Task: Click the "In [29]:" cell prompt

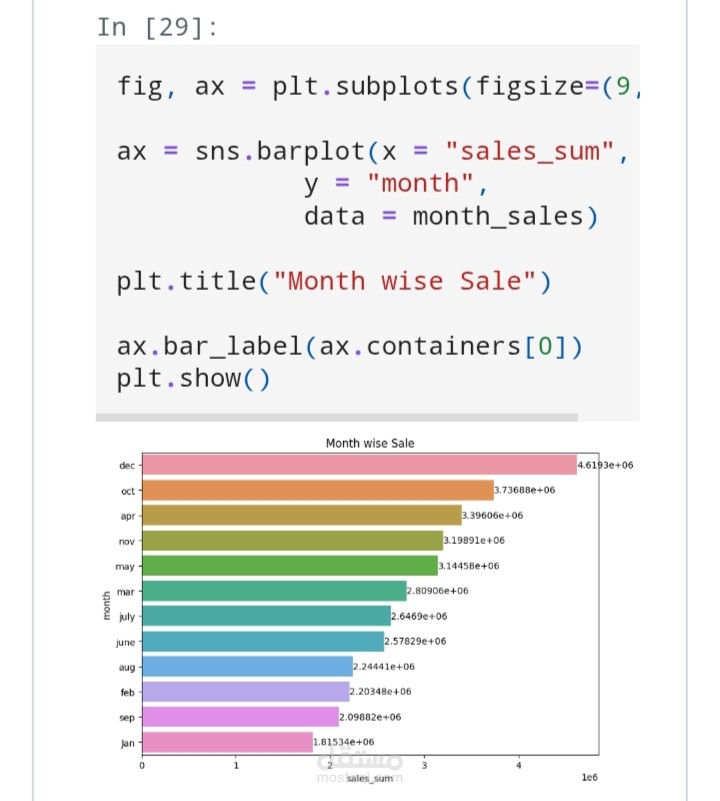Action: point(156,27)
